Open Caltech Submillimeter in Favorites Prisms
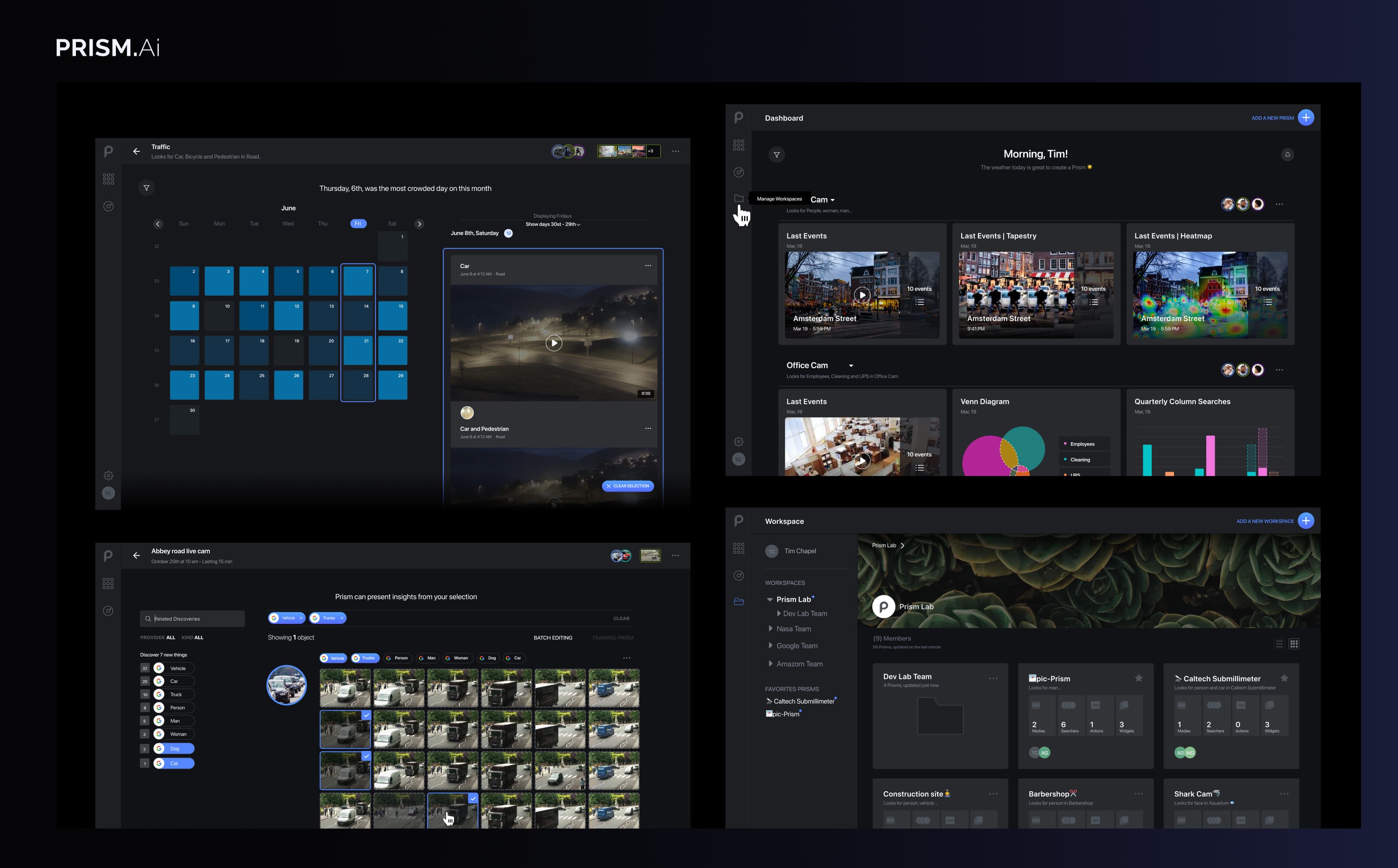The height and width of the screenshot is (868, 1398). [x=801, y=701]
